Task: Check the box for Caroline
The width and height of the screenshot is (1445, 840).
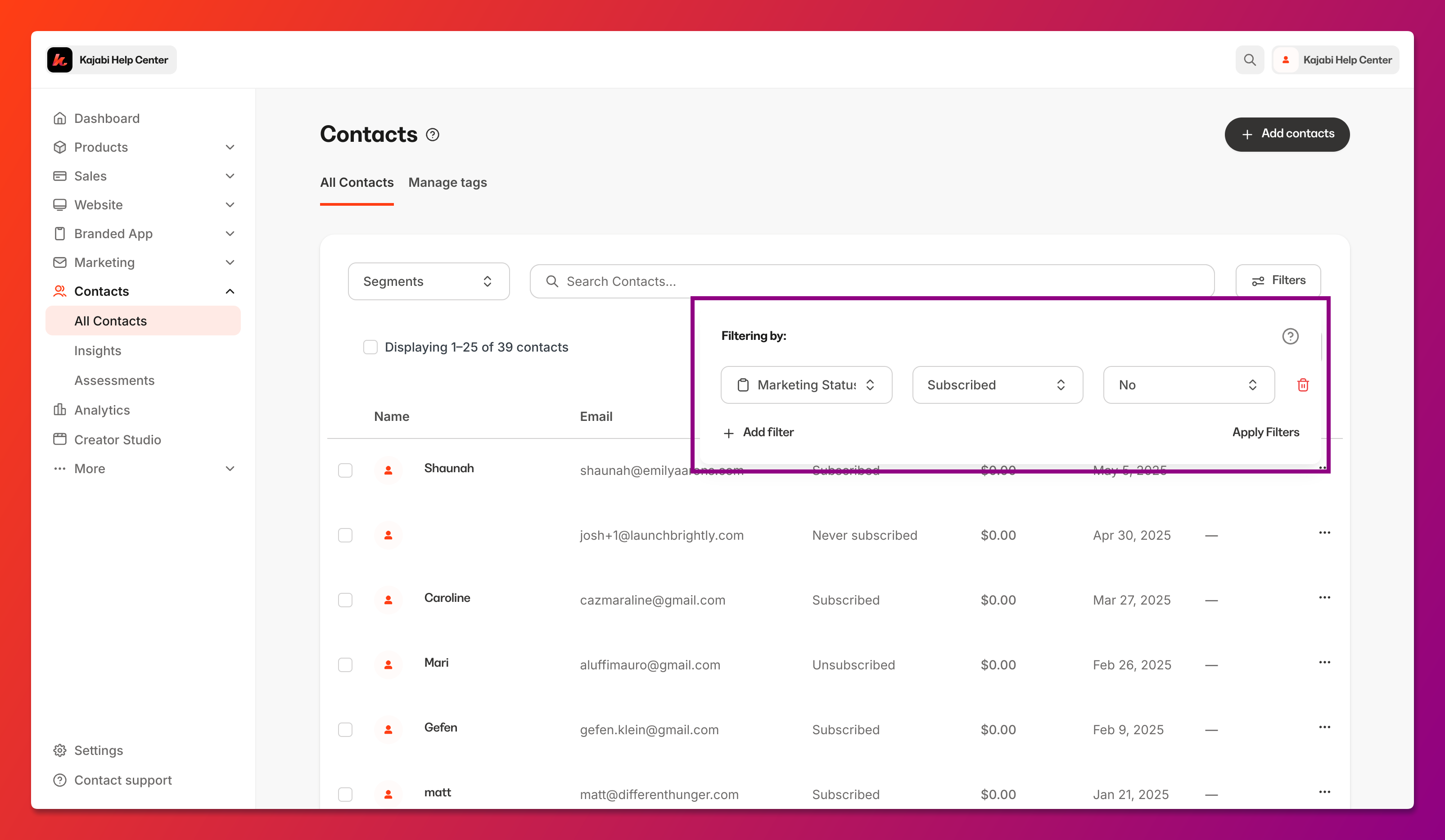Action: (x=345, y=600)
